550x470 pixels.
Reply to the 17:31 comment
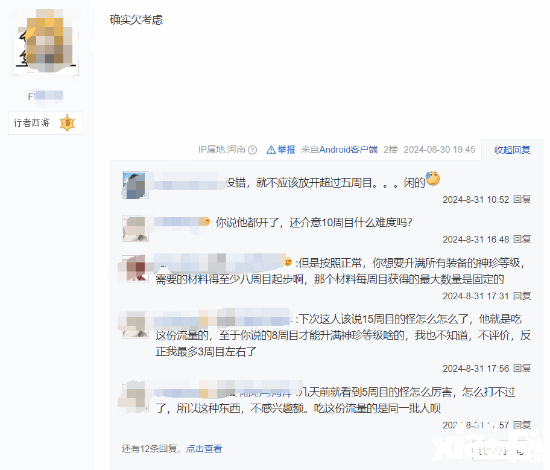tap(522, 296)
